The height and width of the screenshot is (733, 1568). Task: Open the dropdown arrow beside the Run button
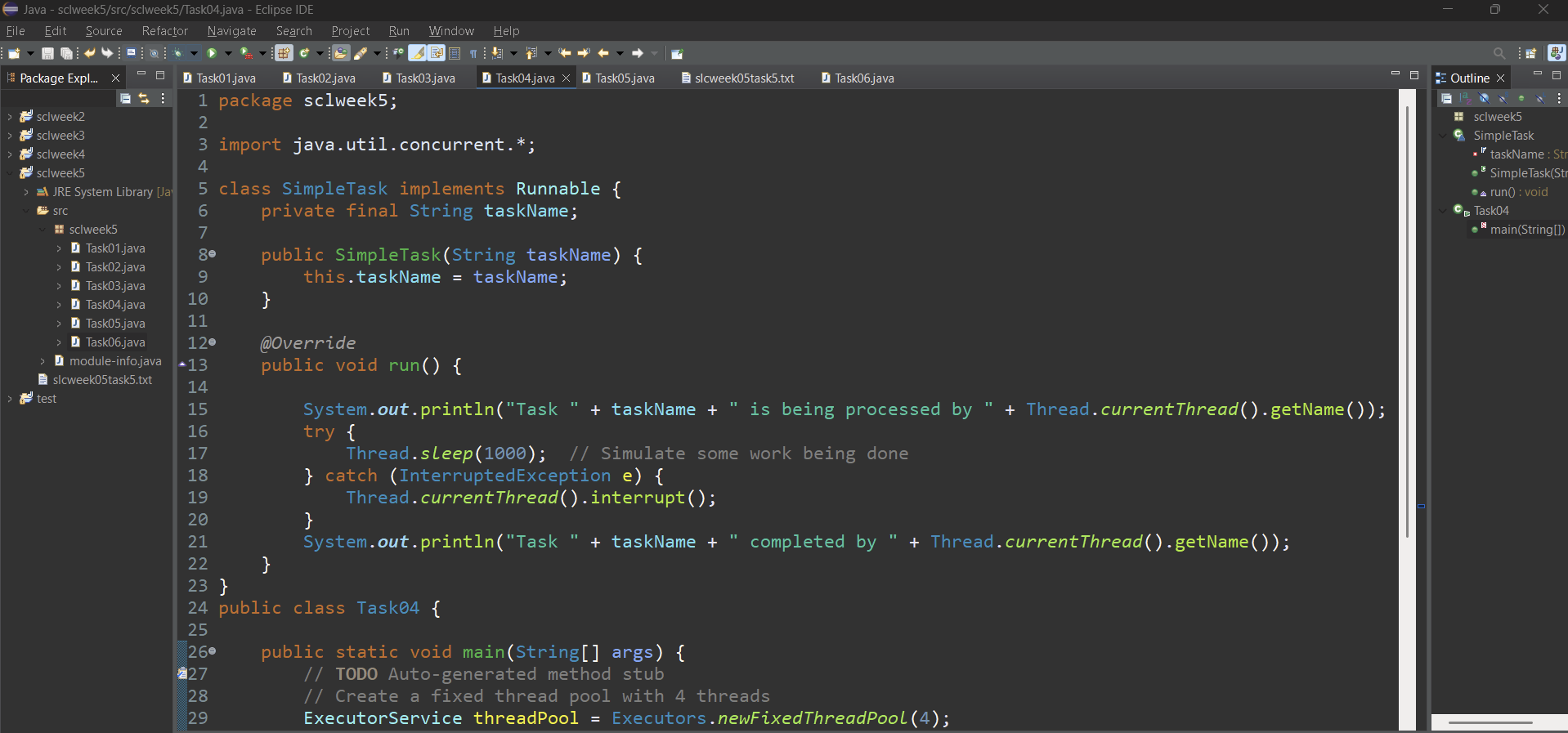(228, 54)
